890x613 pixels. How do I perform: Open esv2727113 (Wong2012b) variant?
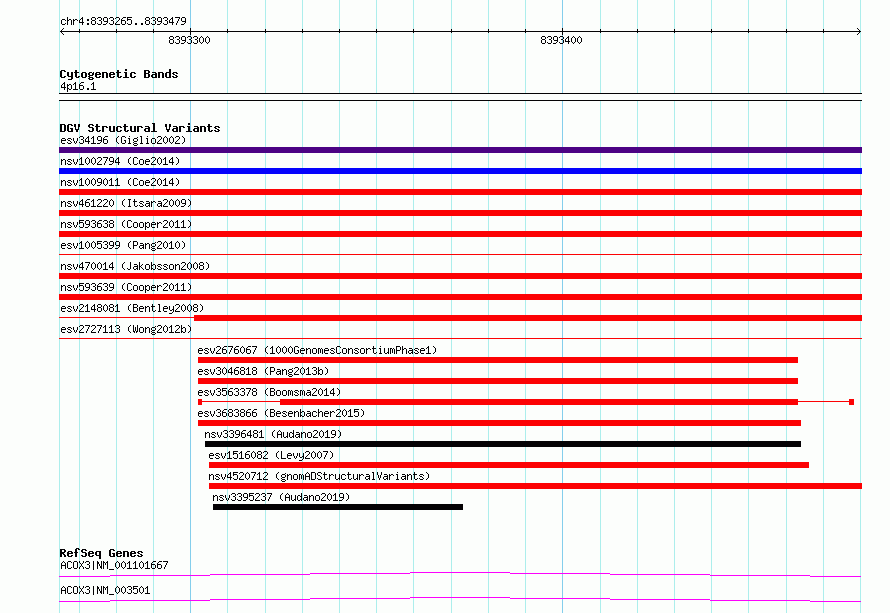tap(126, 329)
